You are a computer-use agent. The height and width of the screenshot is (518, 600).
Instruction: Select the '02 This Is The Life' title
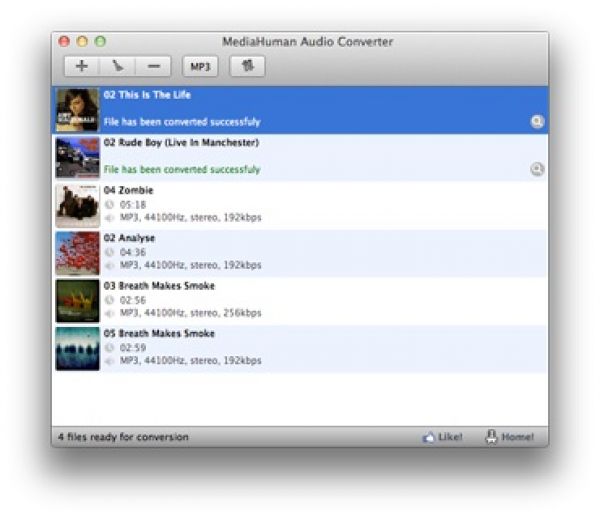(147, 95)
